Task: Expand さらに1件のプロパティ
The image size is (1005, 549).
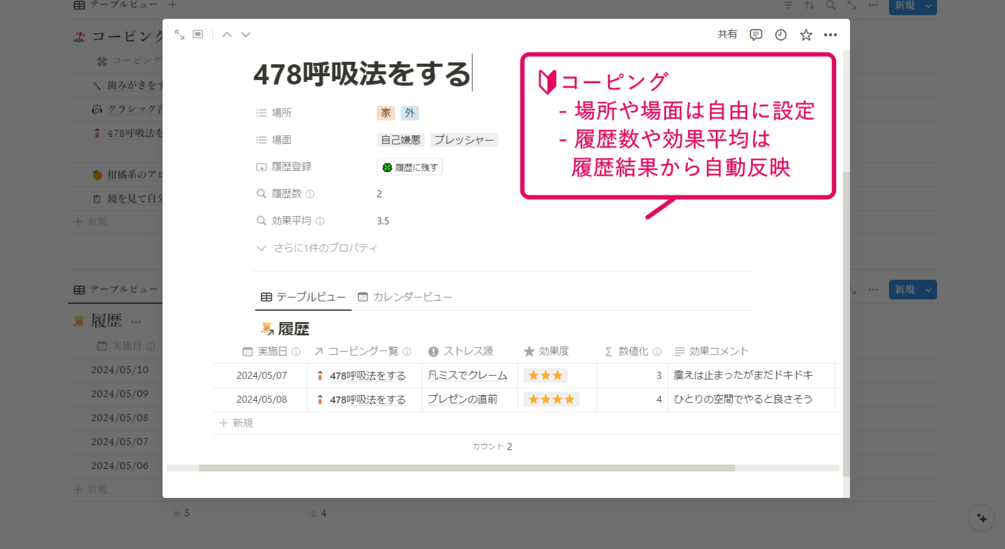Action: (x=317, y=248)
